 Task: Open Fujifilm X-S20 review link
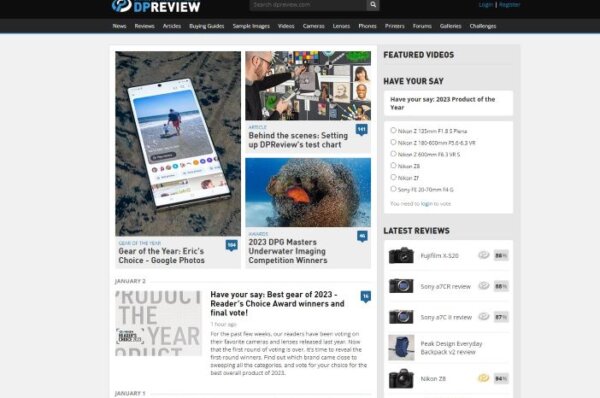click(439, 256)
